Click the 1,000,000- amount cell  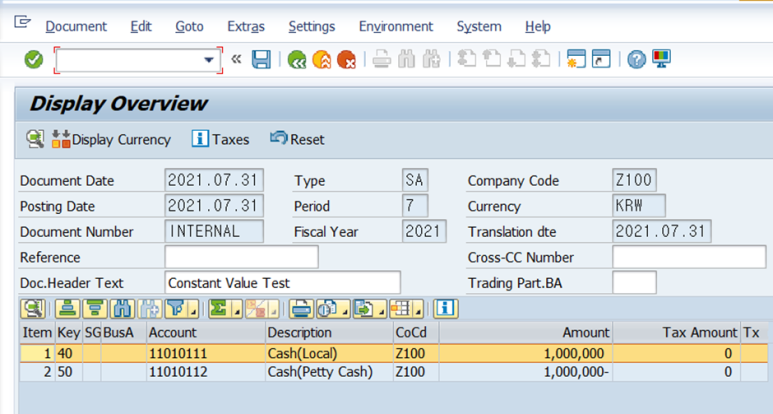pyautogui.click(x=526, y=372)
